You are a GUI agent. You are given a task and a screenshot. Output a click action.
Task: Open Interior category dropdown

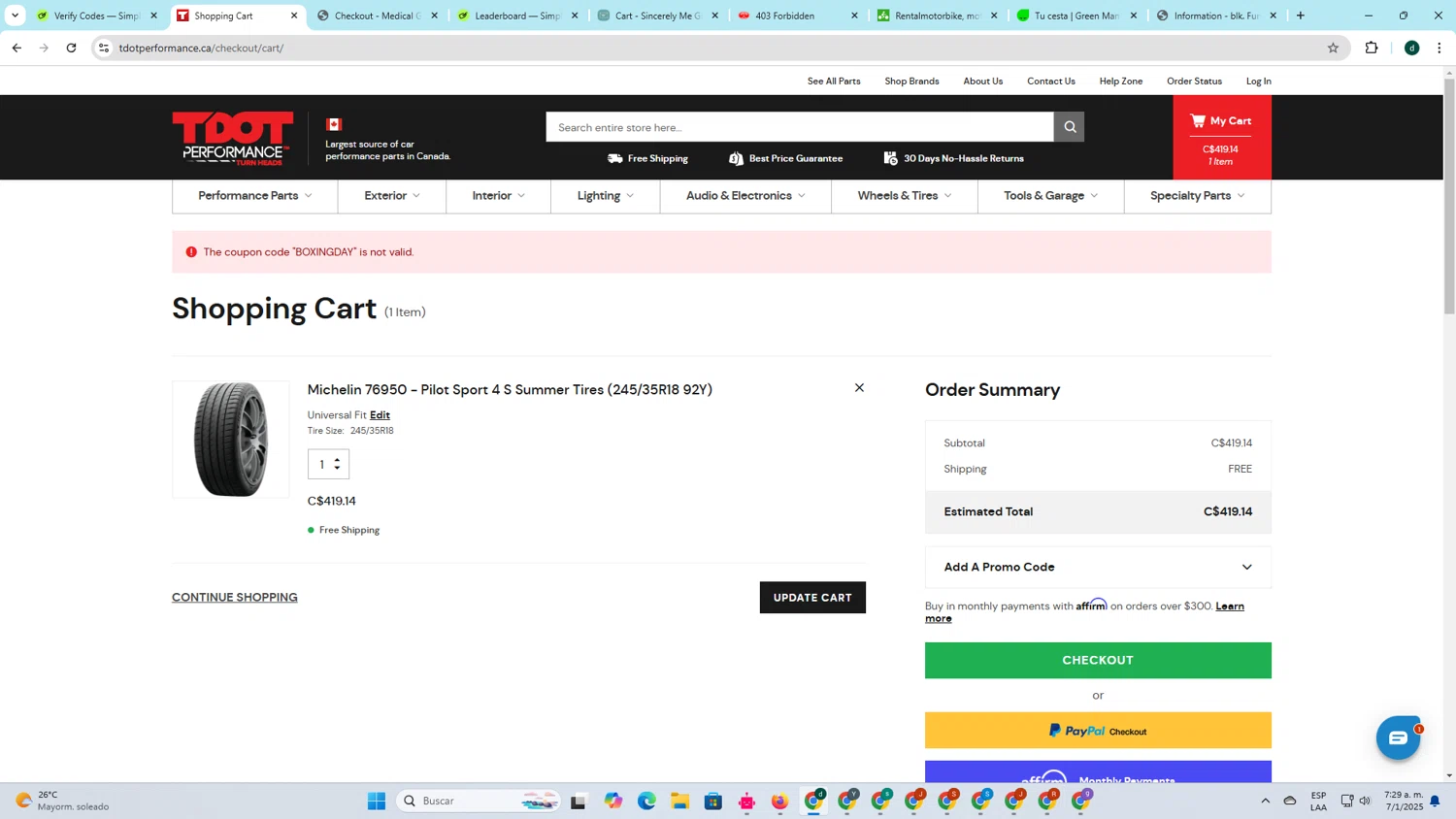tap(498, 196)
